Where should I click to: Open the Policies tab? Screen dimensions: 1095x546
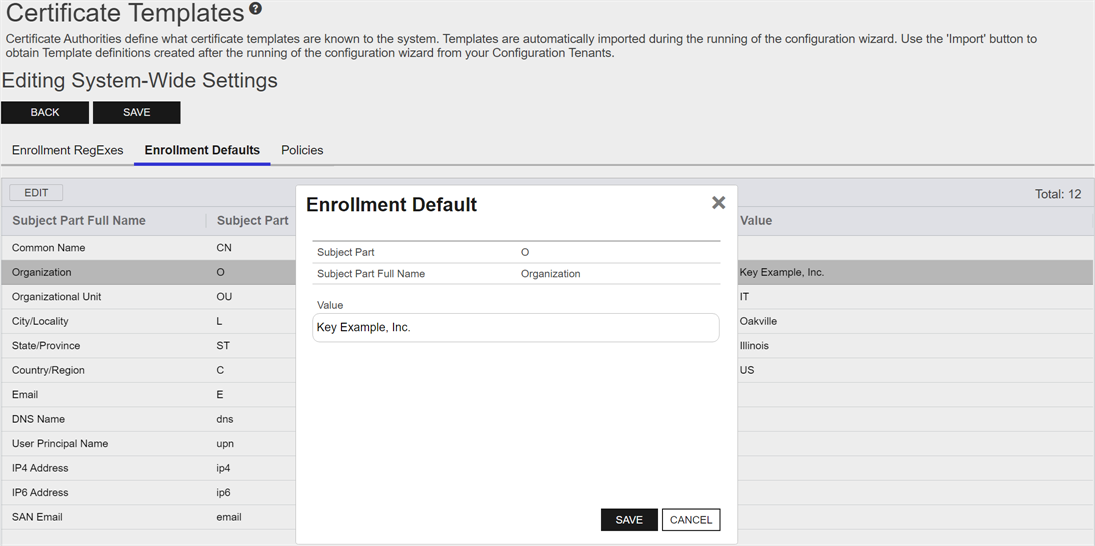(302, 150)
